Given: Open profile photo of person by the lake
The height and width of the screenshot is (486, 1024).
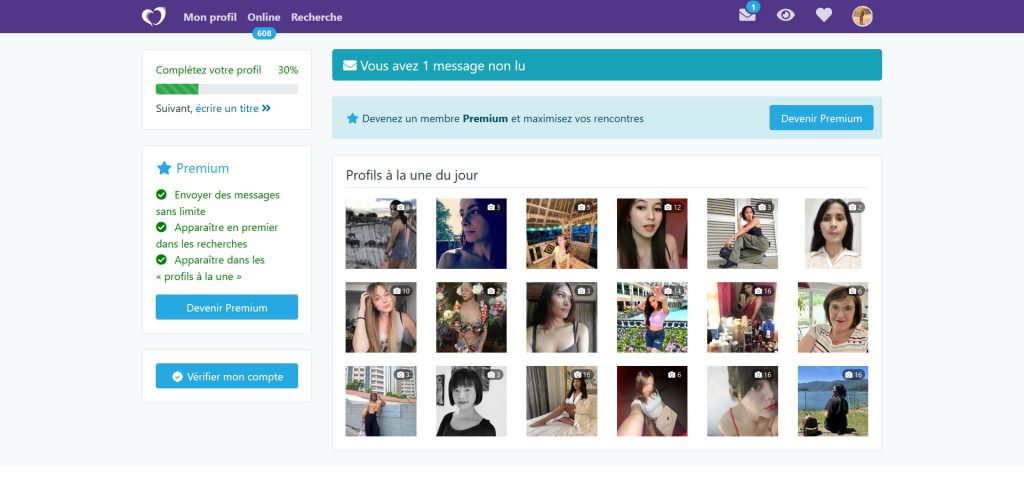Looking at the screenshot, I should tap(833, 401).
